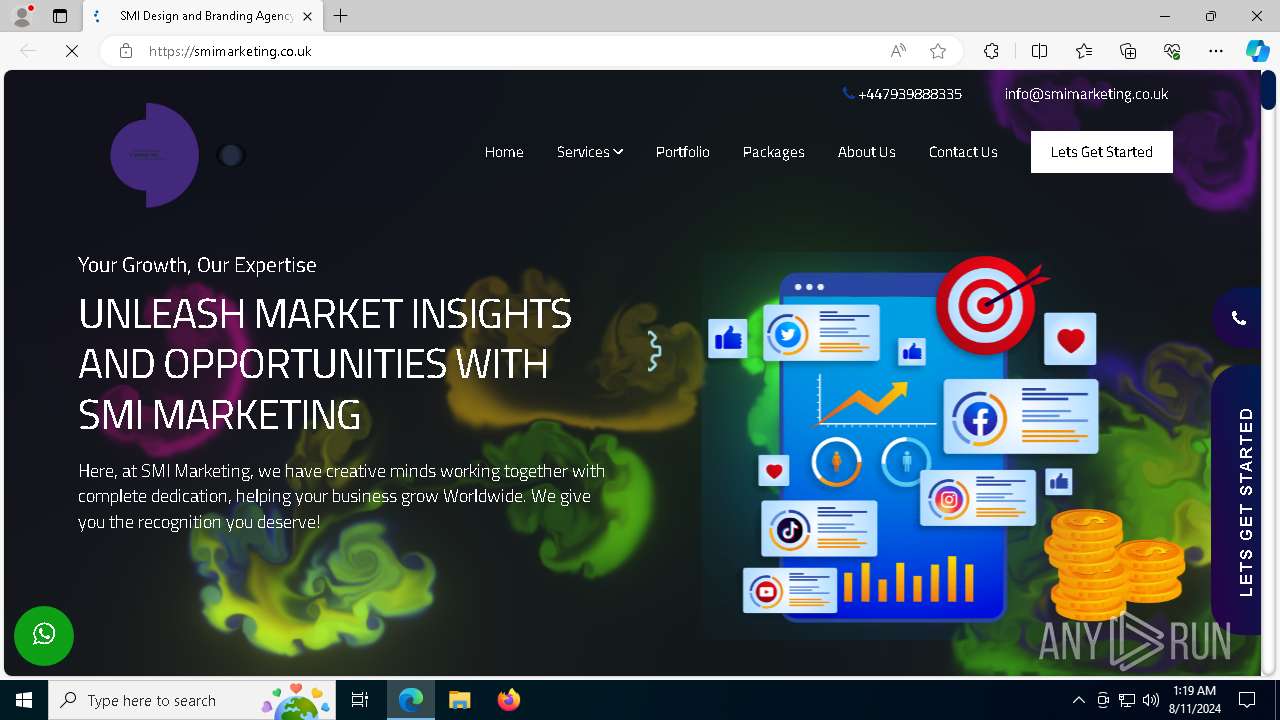The width and height of the screenshot is (1280, 720).
Task: Navigate to About Us
Action: coord(867,152)
